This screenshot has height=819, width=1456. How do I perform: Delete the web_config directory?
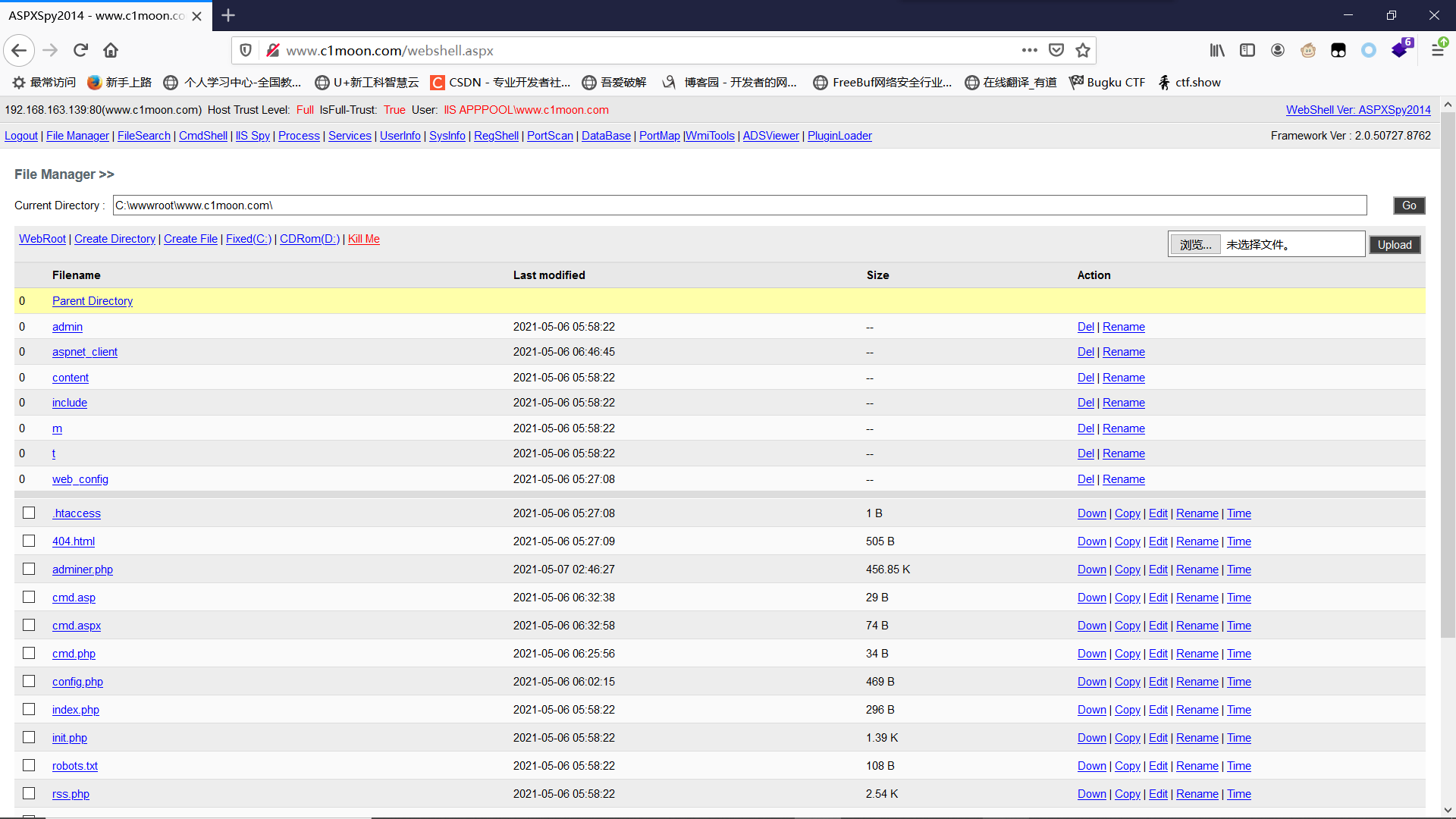(1086, 479)
